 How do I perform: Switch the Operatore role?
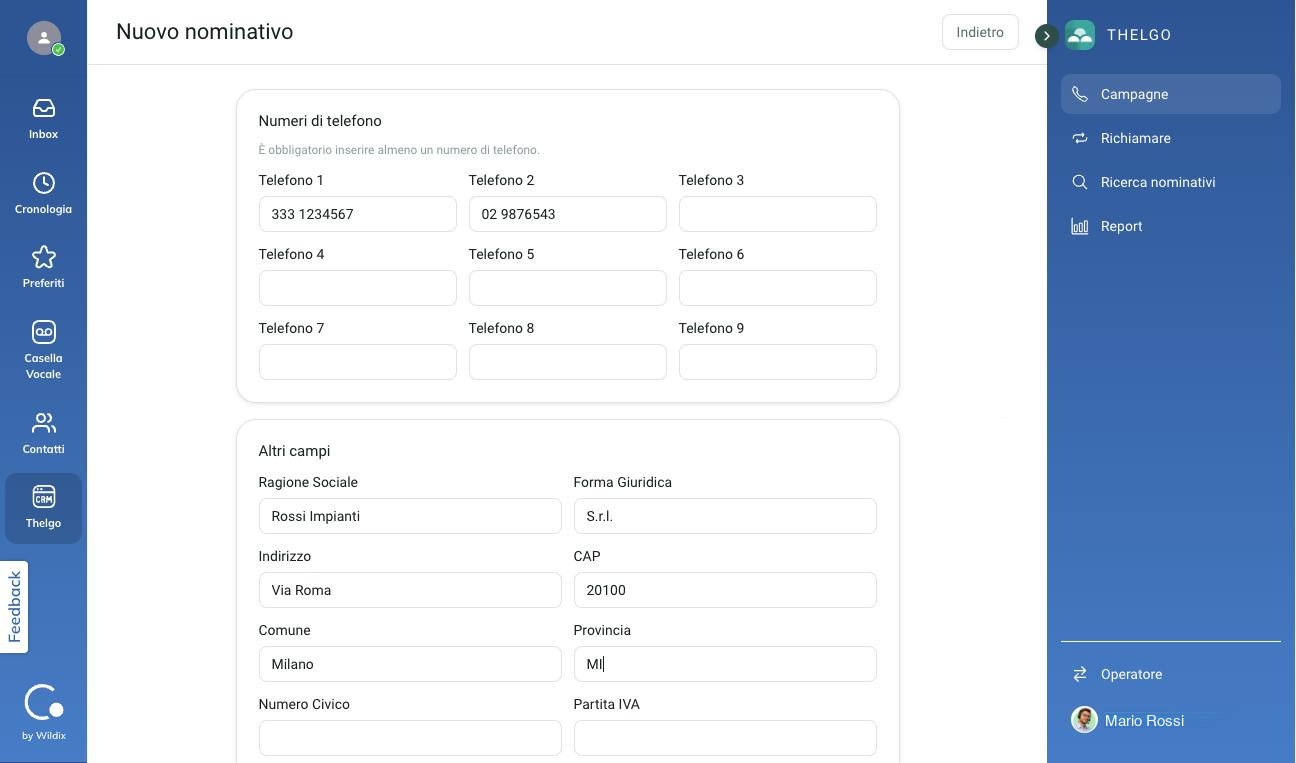coord(1171,674)
